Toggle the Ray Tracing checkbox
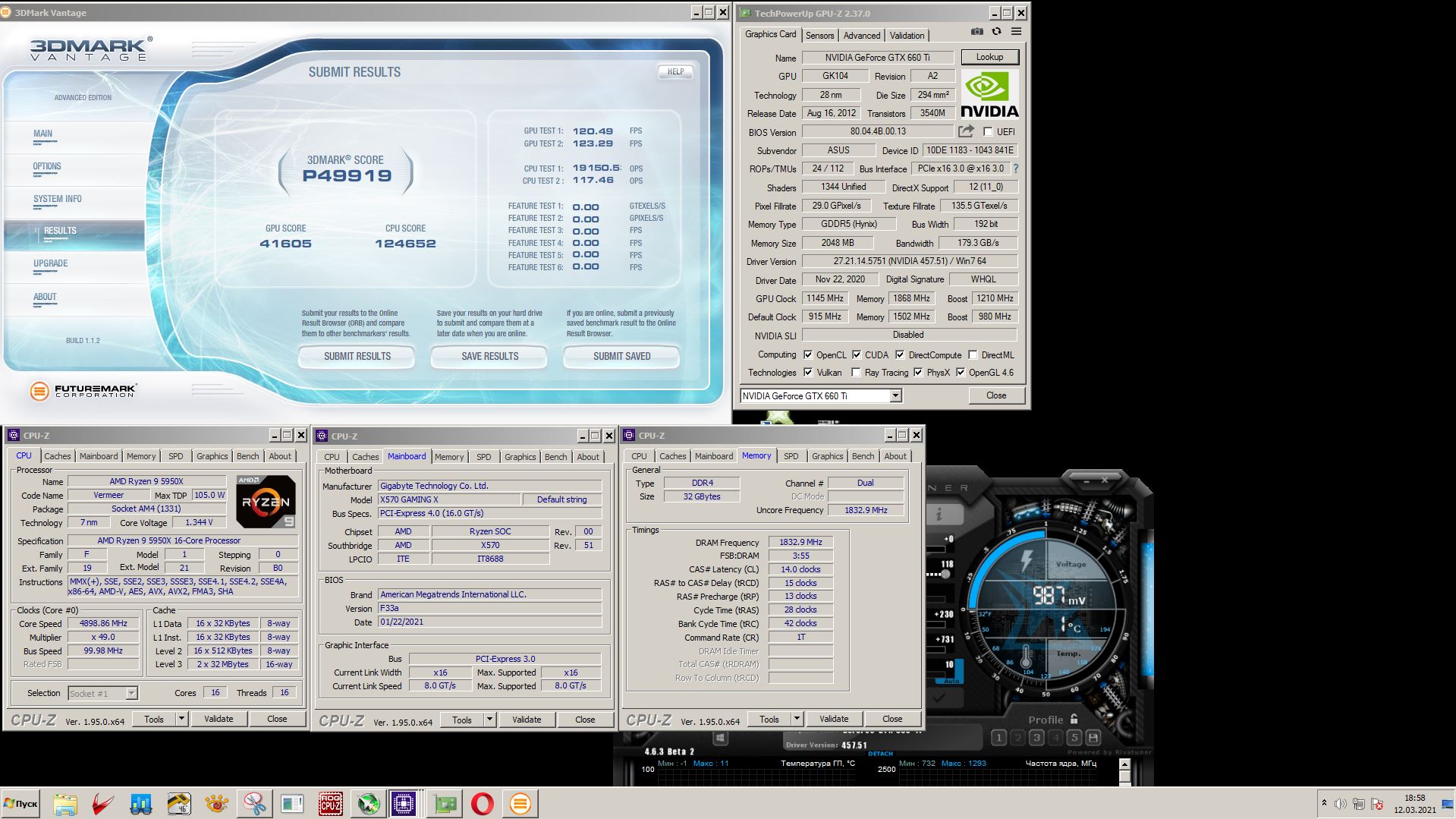 coord(857,372)
